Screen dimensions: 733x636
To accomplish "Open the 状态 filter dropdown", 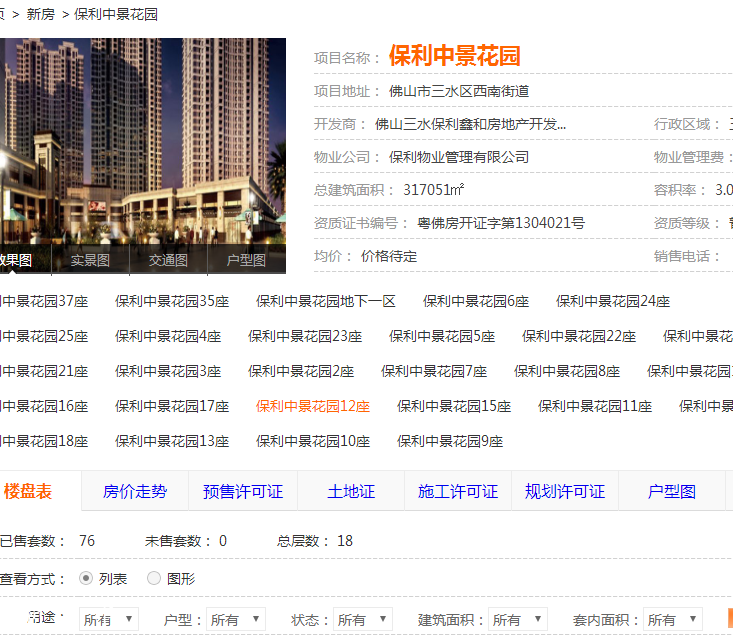I will pos(362,620).
